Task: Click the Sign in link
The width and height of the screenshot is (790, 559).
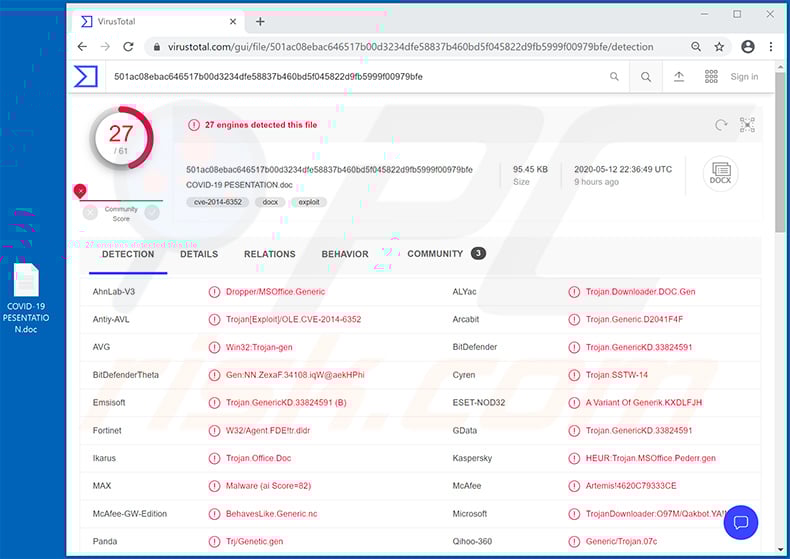Action: 744,77
